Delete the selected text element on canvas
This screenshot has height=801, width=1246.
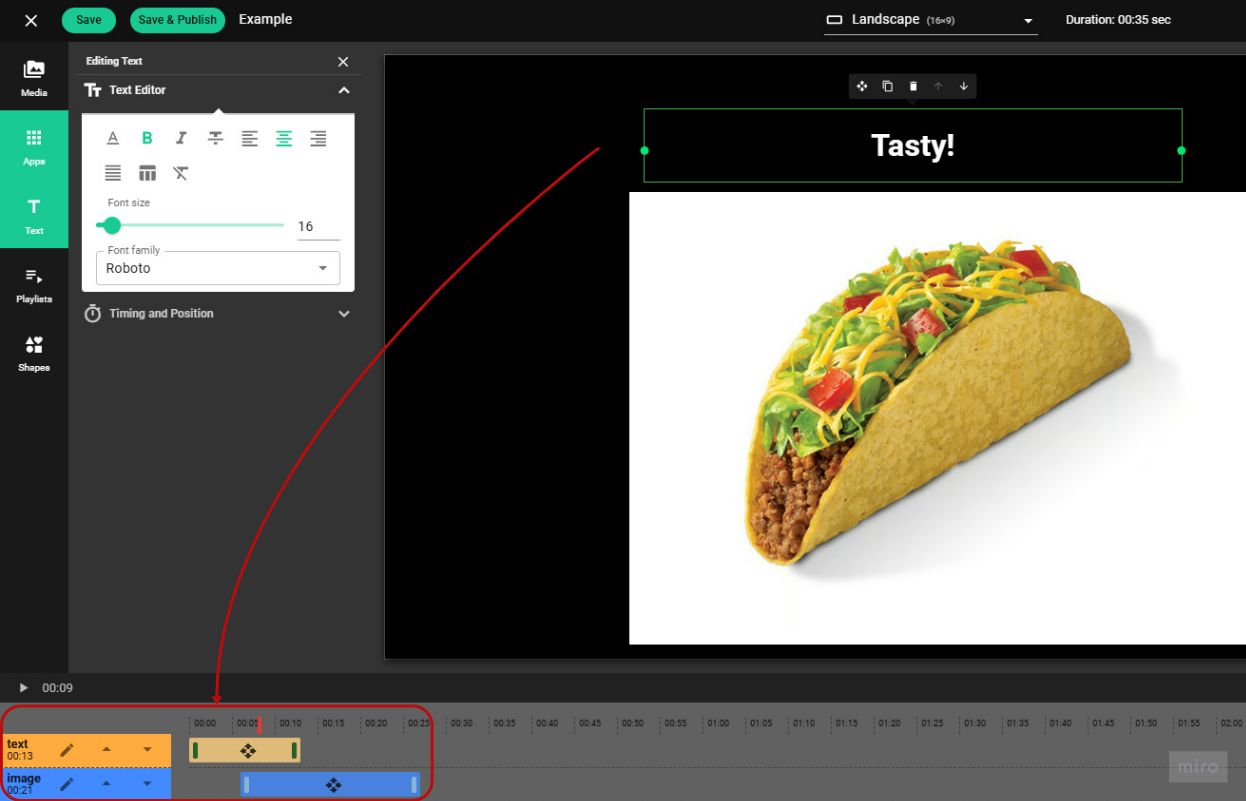point(913,87)
